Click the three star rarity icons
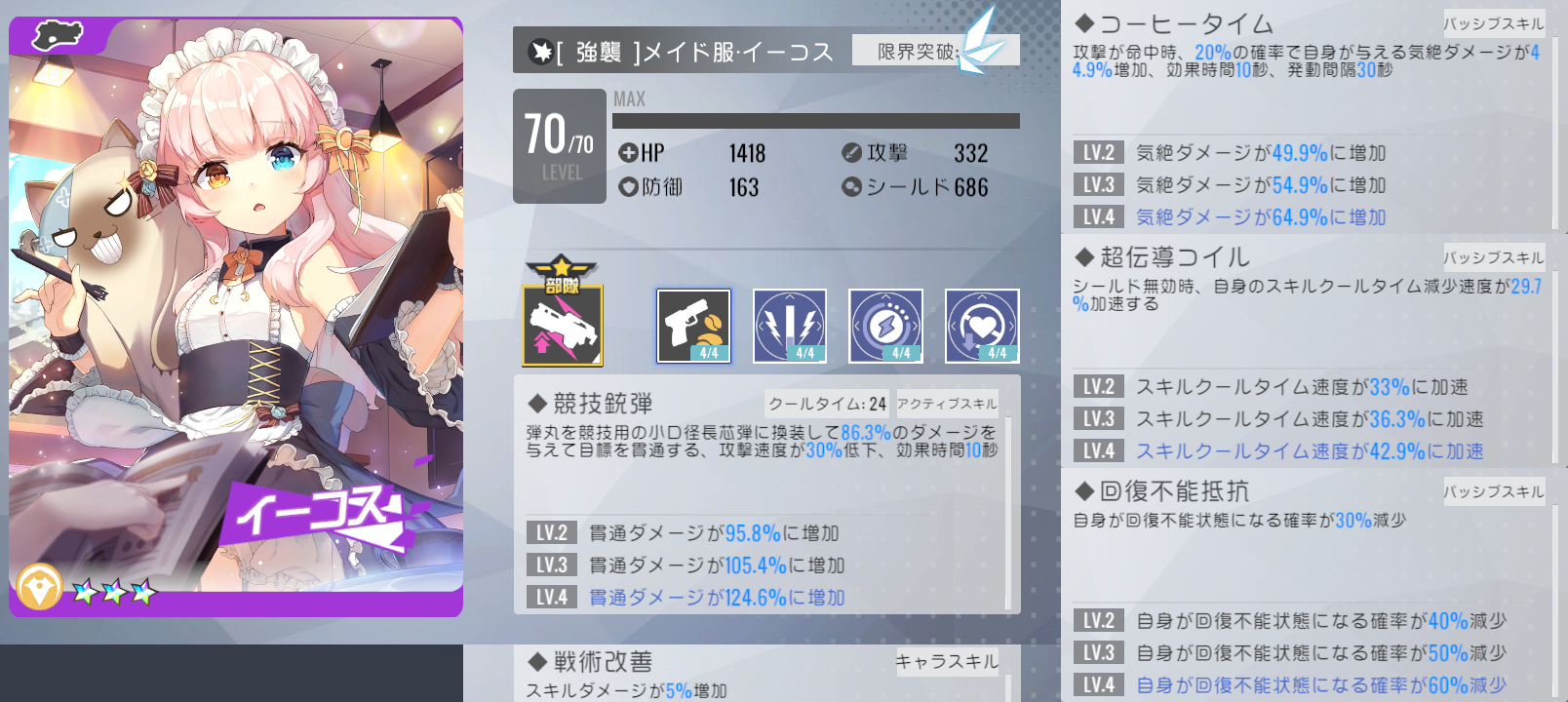This screenshot has width=1568, height=702. click(x=114, y=591)
